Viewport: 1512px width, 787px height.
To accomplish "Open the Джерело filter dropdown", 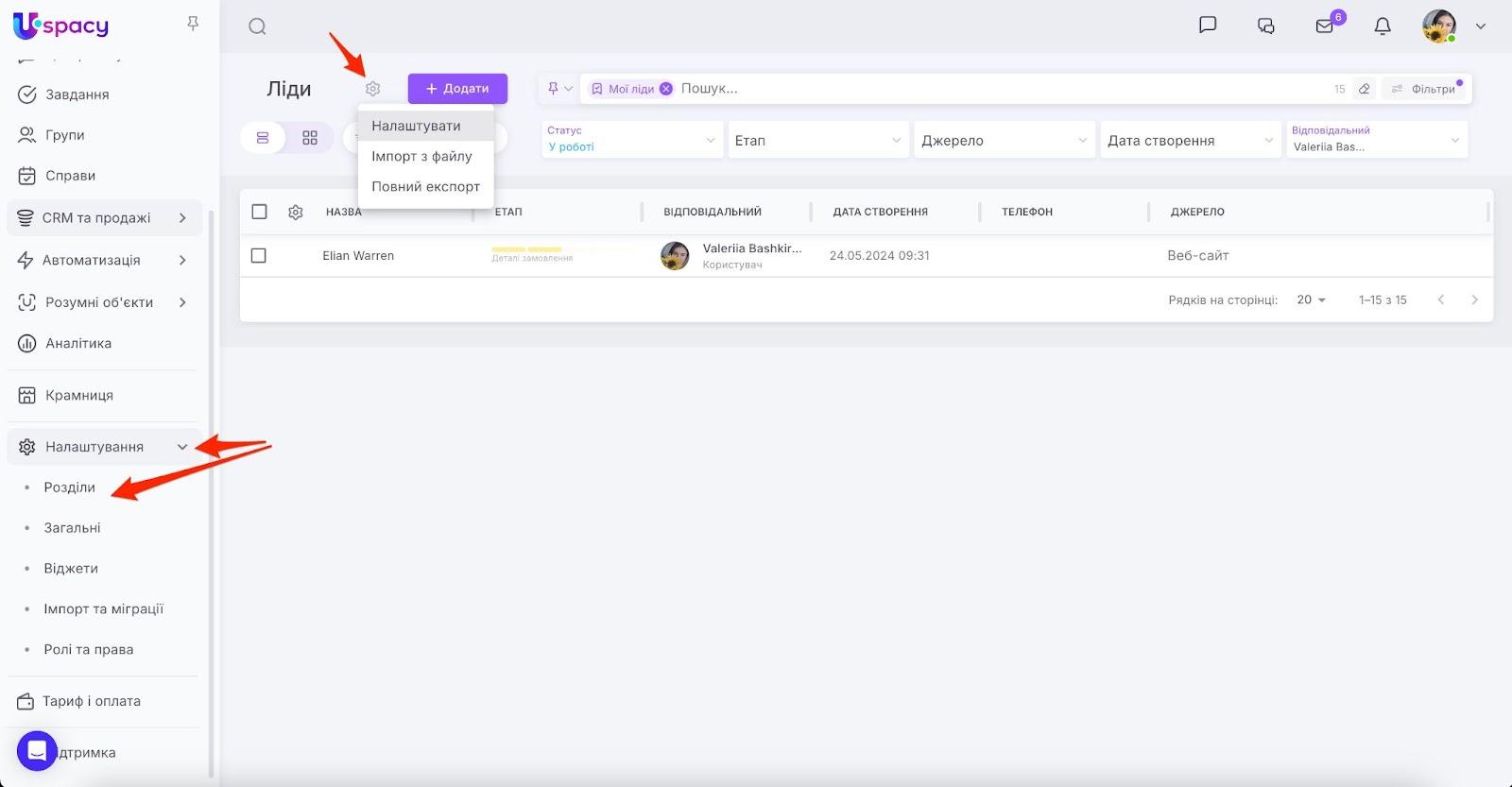I will point(1004,141).
